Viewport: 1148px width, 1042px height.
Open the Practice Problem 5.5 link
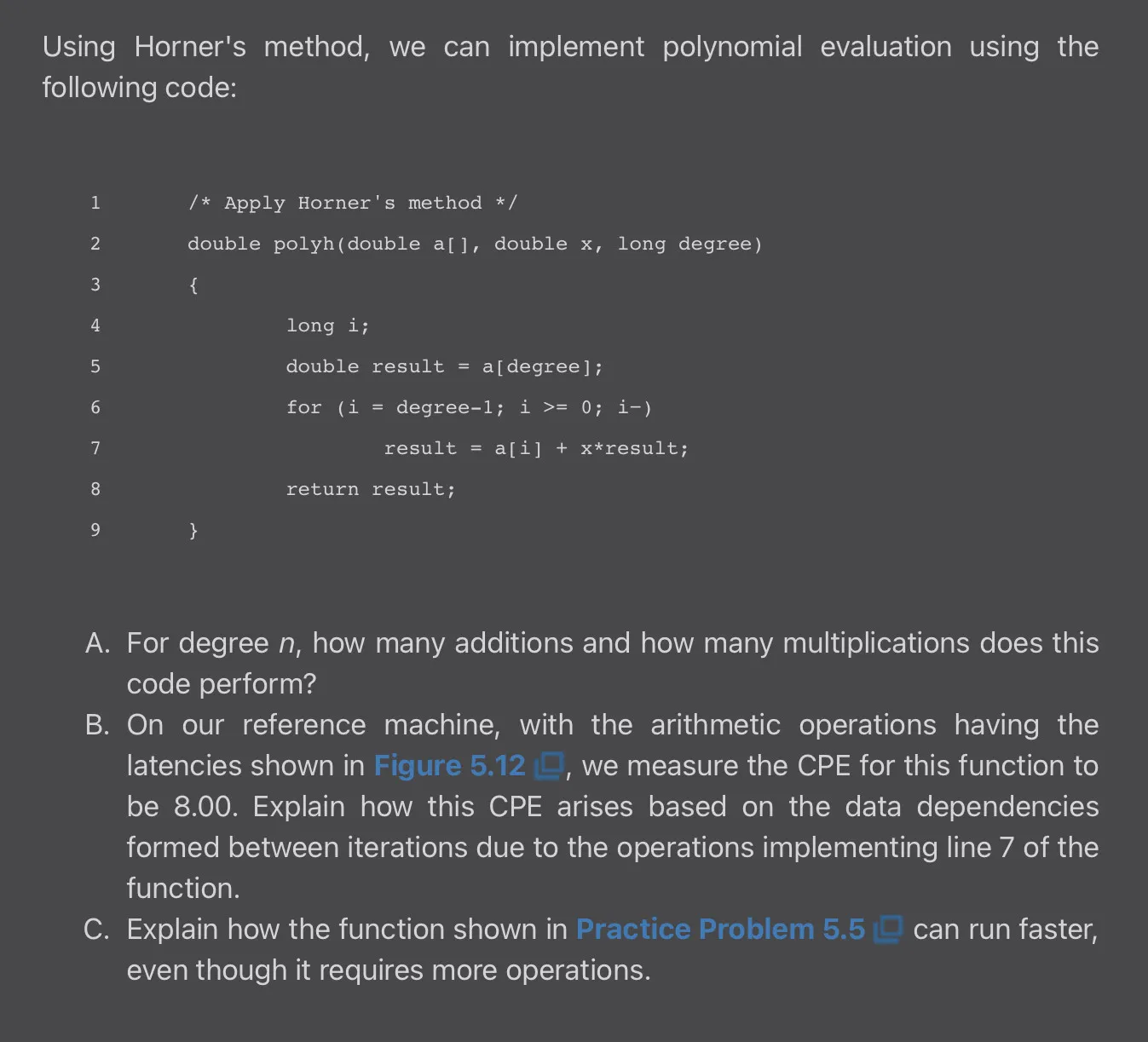click(721, 929)
